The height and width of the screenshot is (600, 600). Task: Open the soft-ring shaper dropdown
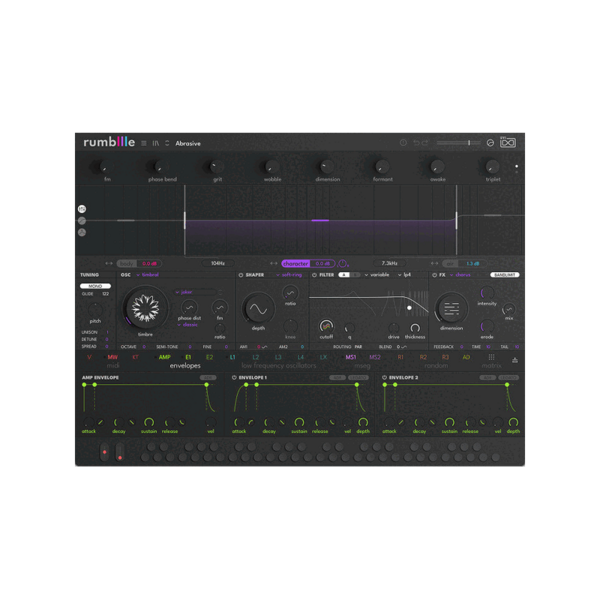[x=289, y=275]
